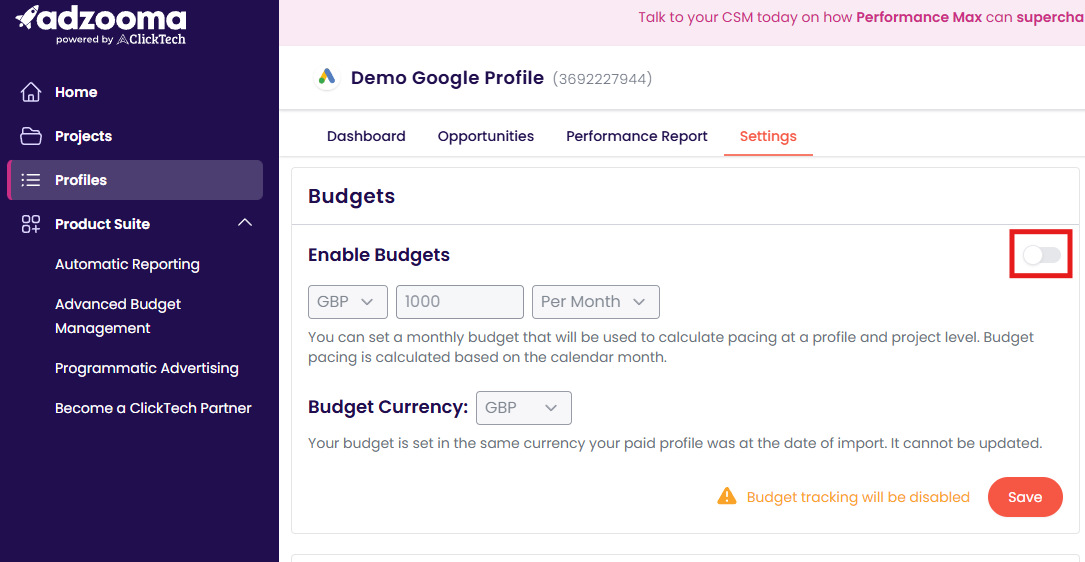Screen dimensions: 1085x562
Task: Go to the Dashboard tab
Action: (366, 136)
